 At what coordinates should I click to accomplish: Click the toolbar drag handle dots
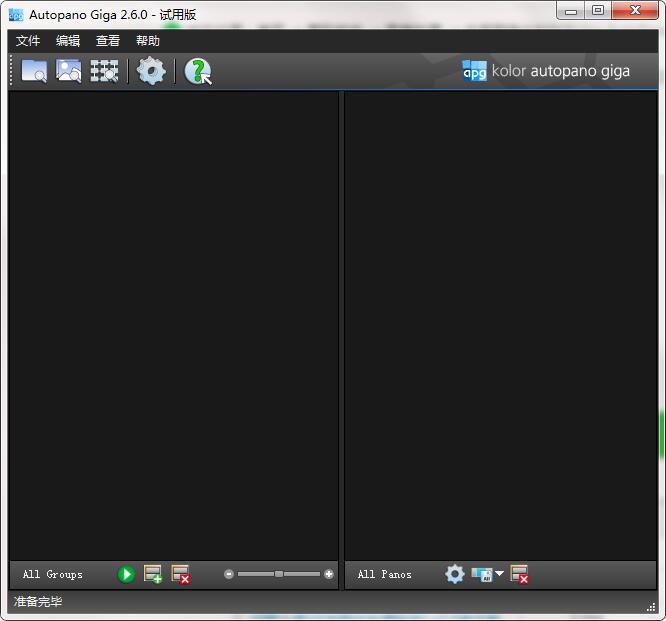coord(11,71)
